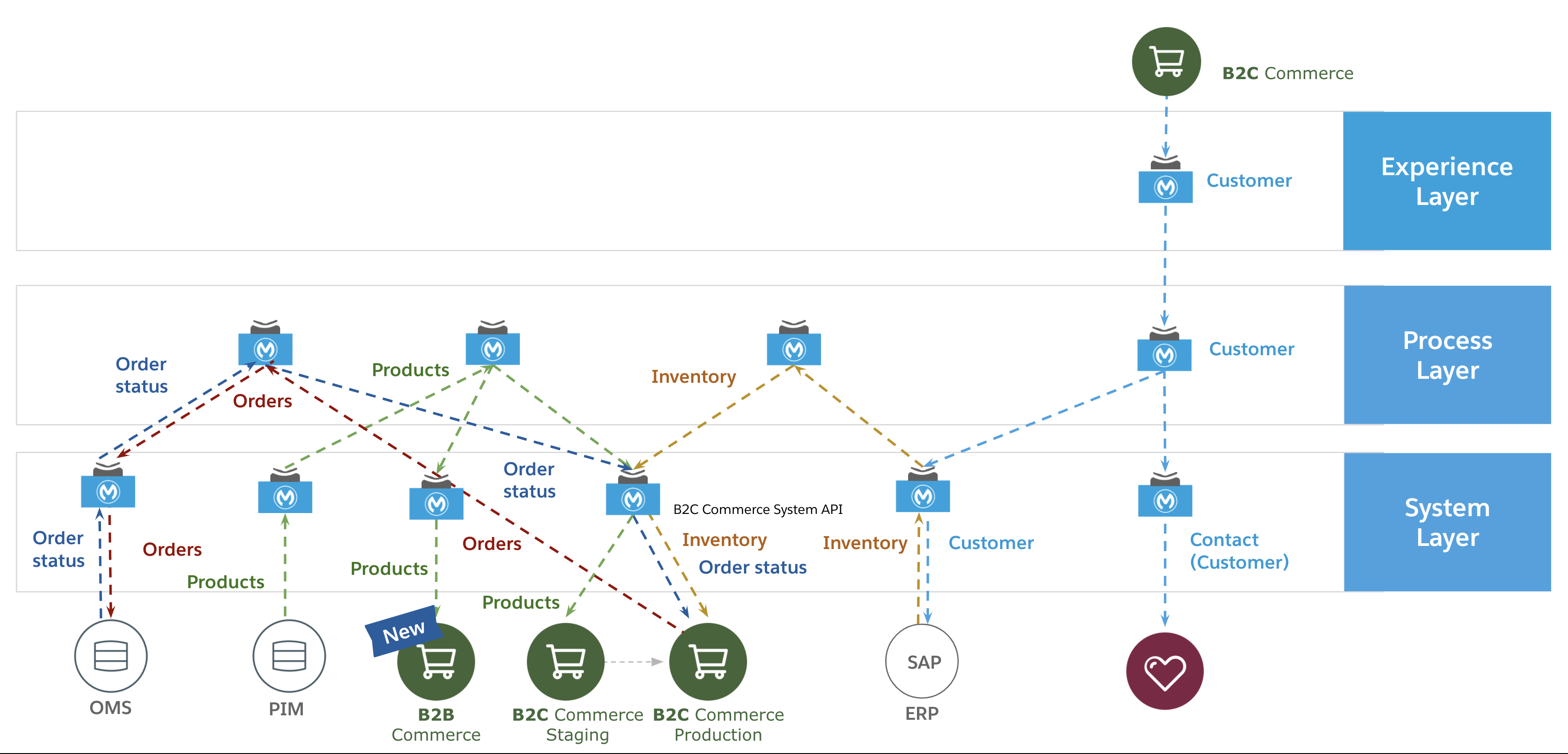Click the B2C Commerce shopping cart icon
Image resolution: width=1568 pixels, height=754 pixels.
click(1160, 55)
